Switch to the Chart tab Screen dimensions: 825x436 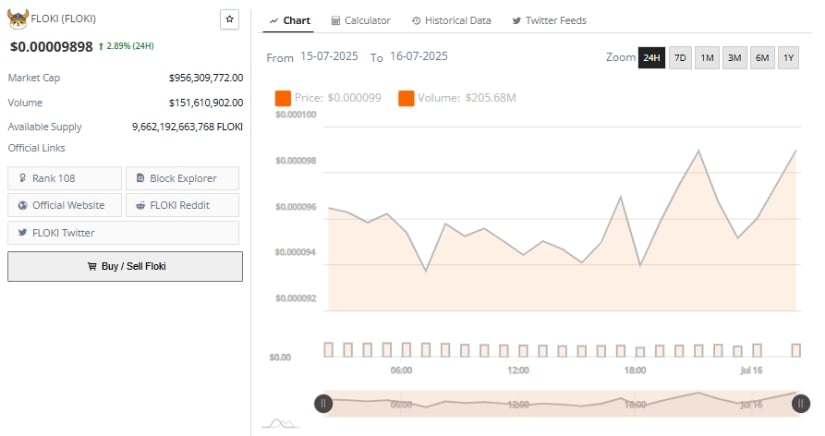pyautogui.click(x=289, y=21)
